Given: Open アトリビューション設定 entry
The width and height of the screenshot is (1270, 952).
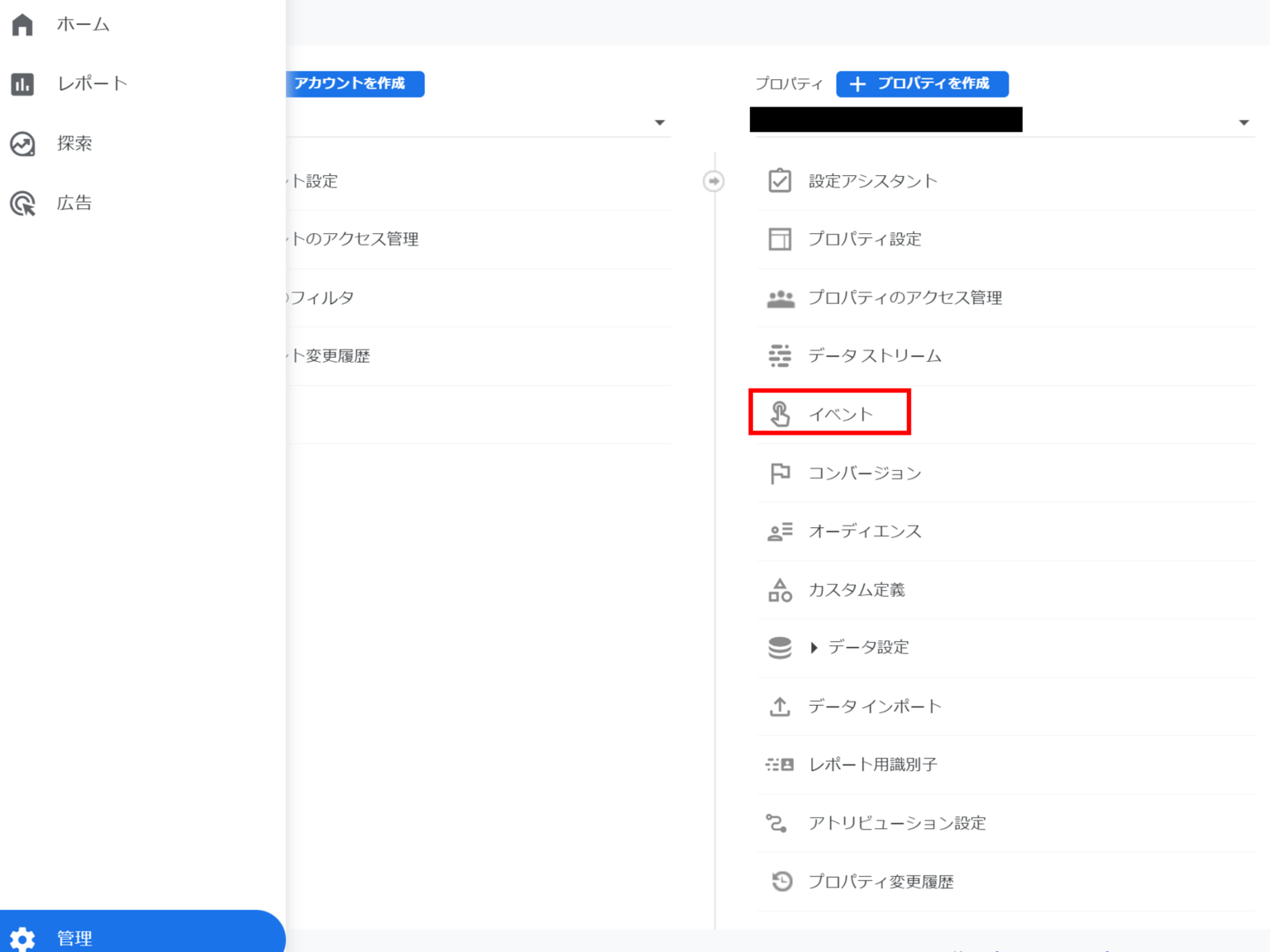Looking at the screenshot, I should point(897,823).
